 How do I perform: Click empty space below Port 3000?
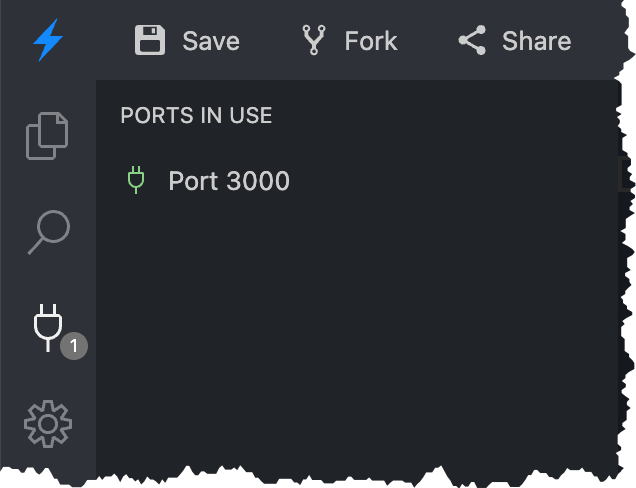(350, 330)
